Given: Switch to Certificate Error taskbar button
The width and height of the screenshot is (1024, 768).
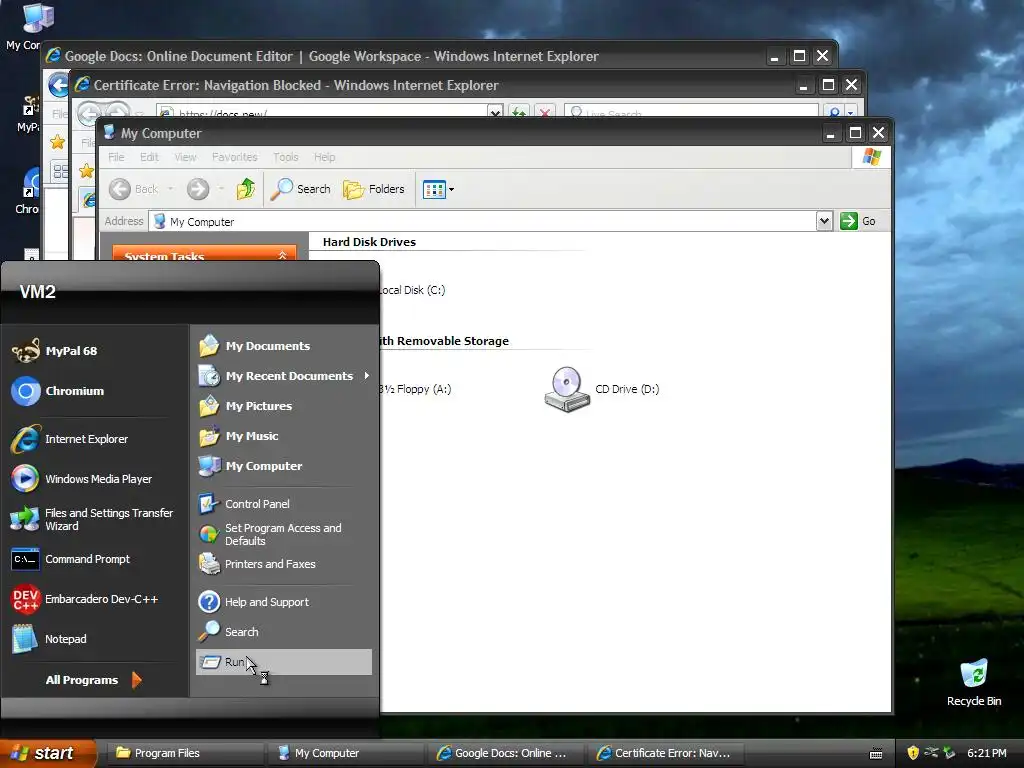Looking at the screenshot, I should click(x=665, y=753).
